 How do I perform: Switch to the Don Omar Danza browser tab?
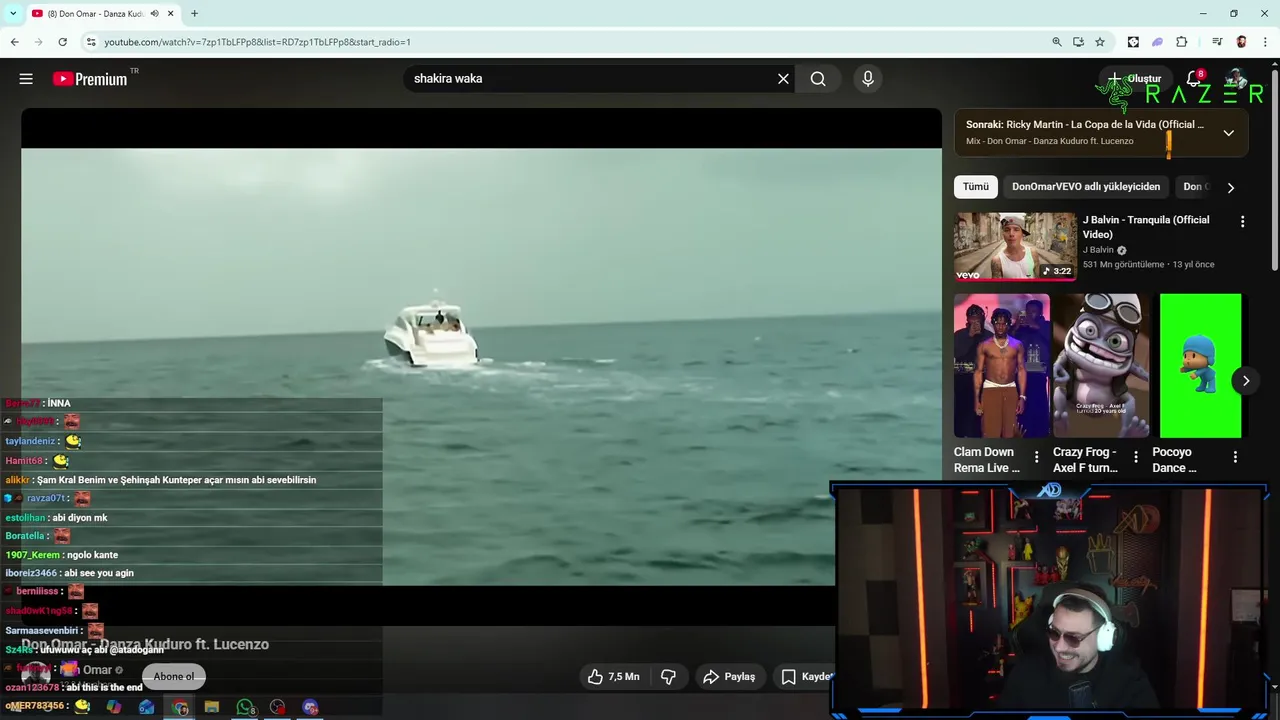coord(96,14)
